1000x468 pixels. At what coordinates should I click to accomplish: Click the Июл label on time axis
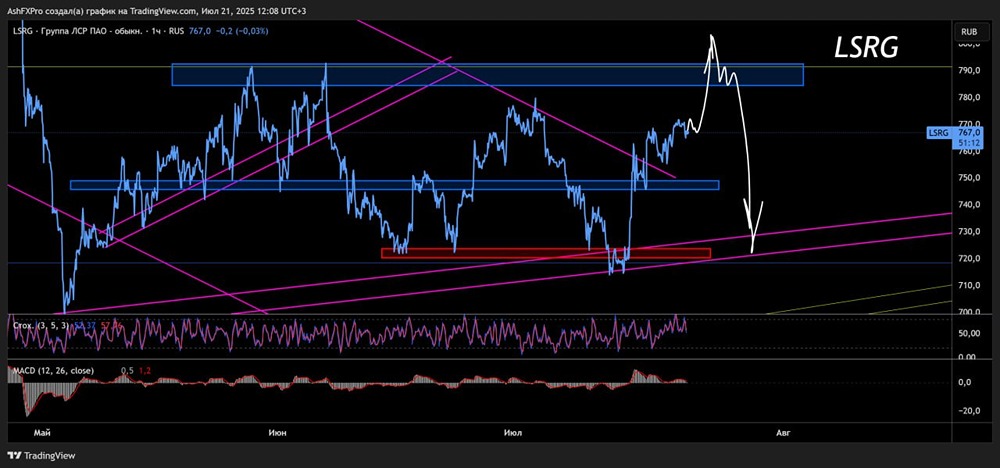512,433
